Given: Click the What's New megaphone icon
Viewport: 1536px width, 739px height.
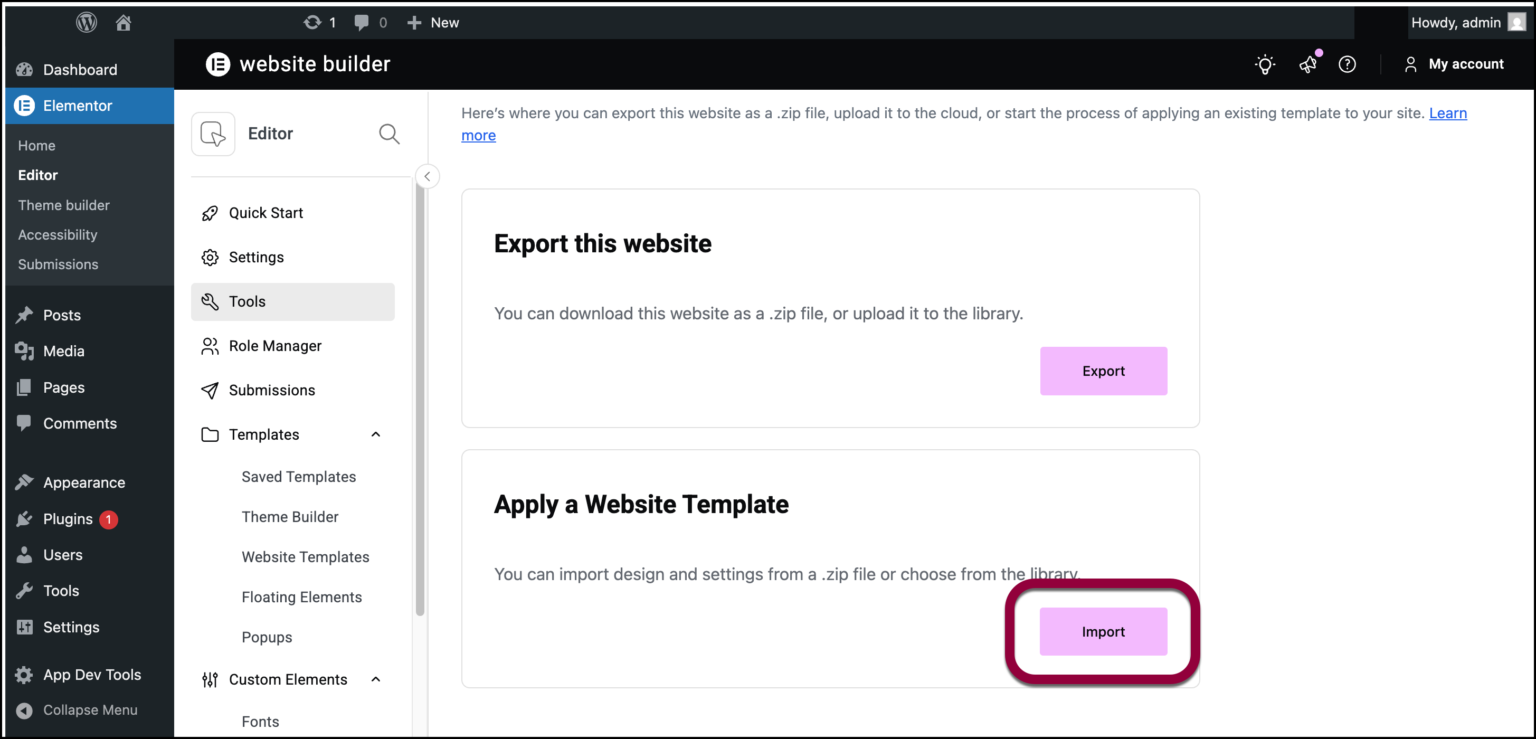Looking at the screenshot, I should tap(1308, 63).
